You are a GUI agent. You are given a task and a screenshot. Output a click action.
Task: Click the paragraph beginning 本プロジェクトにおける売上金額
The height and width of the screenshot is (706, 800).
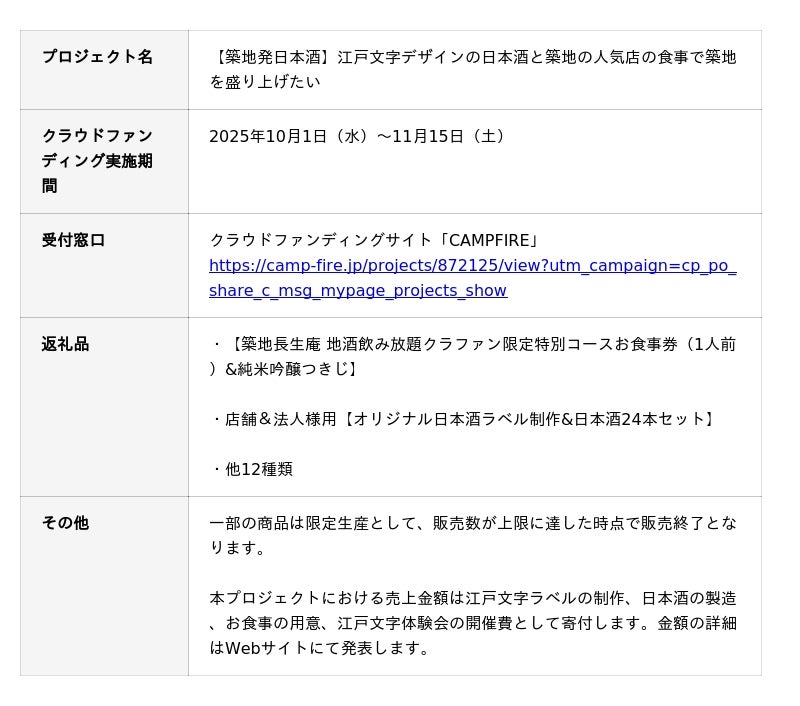pyautogui.click(x=472, y=598)
